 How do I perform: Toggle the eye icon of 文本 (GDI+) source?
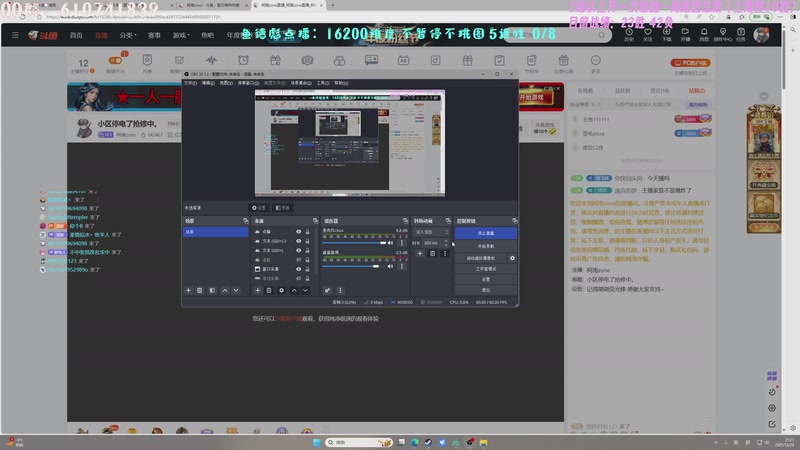(298, 251)
